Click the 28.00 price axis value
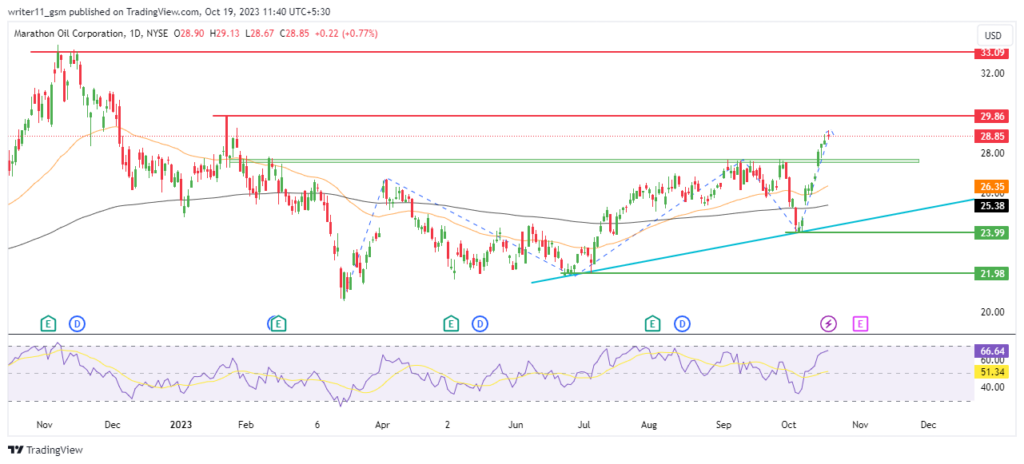The height and width of the screenshot is (464, 1024). coord(991,153)
